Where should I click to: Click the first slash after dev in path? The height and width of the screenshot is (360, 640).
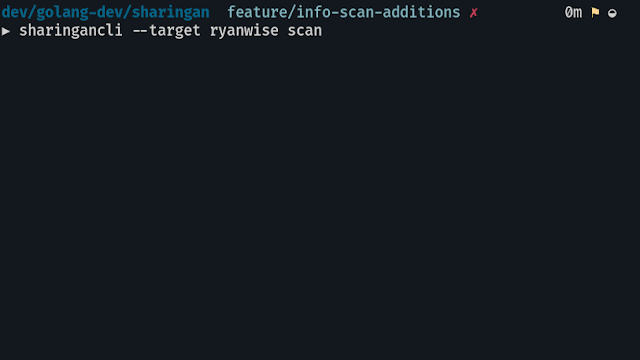click(x=32, y=13)
